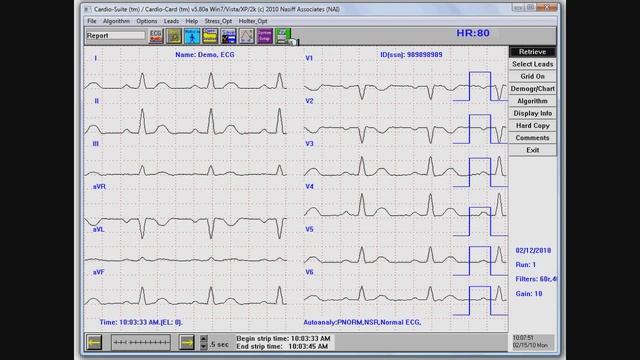This screenshot has width=640, height=360.
Task: Click the Comments button
Action: tap(533, 138)
